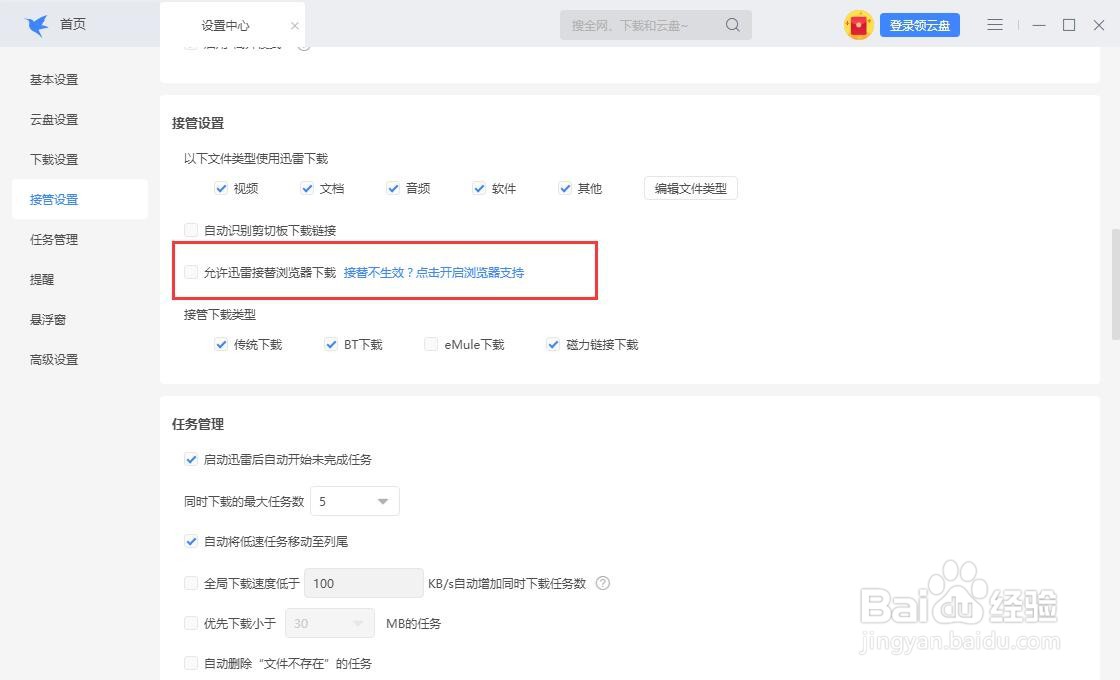This screenshot has width=1120, height=680.
Task: Open the 优先下载小于 30 MB dropdown
Action: 330,623
